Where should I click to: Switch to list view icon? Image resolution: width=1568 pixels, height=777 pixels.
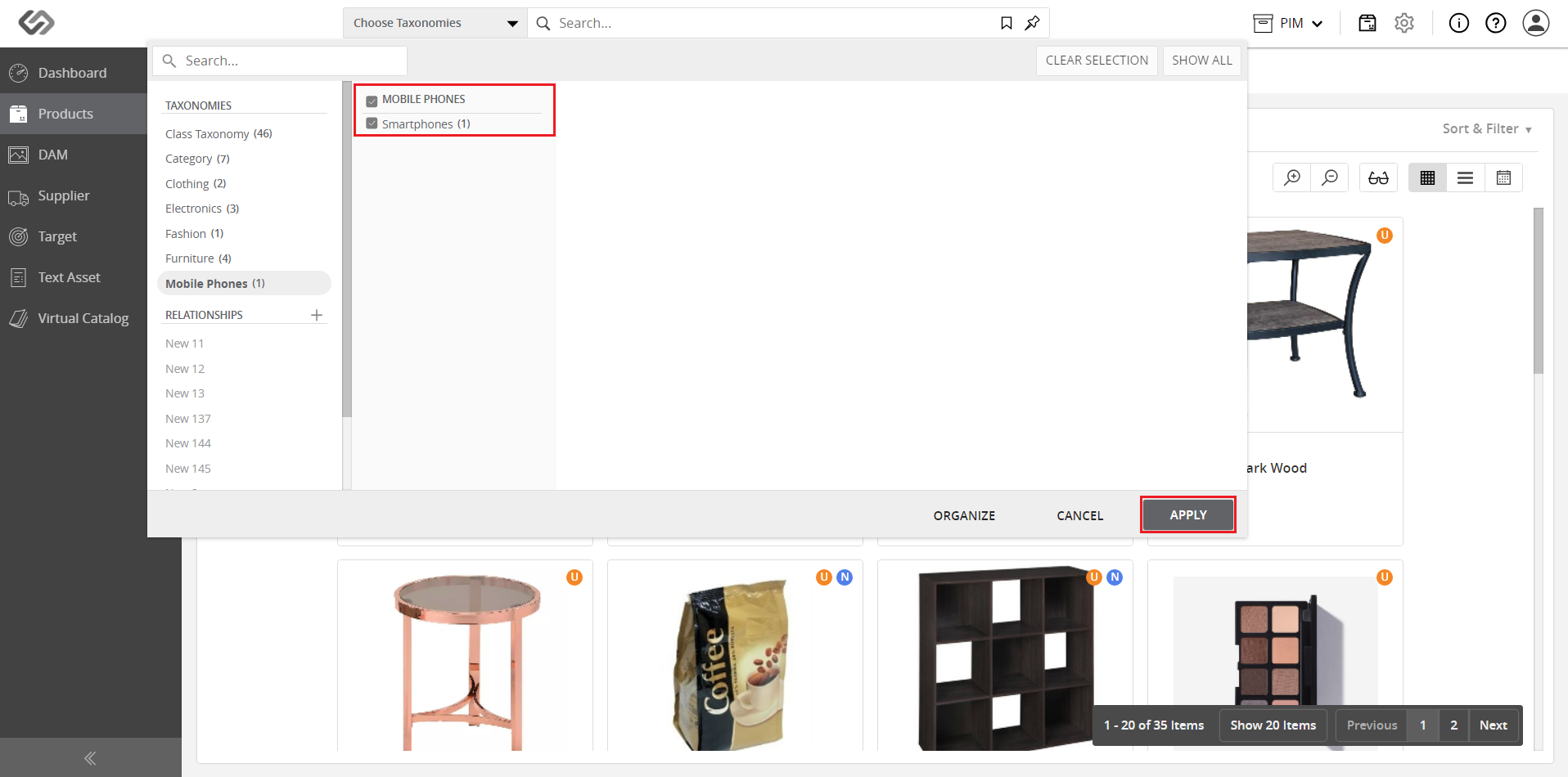pyautogui.click(x=1466, y=177)
